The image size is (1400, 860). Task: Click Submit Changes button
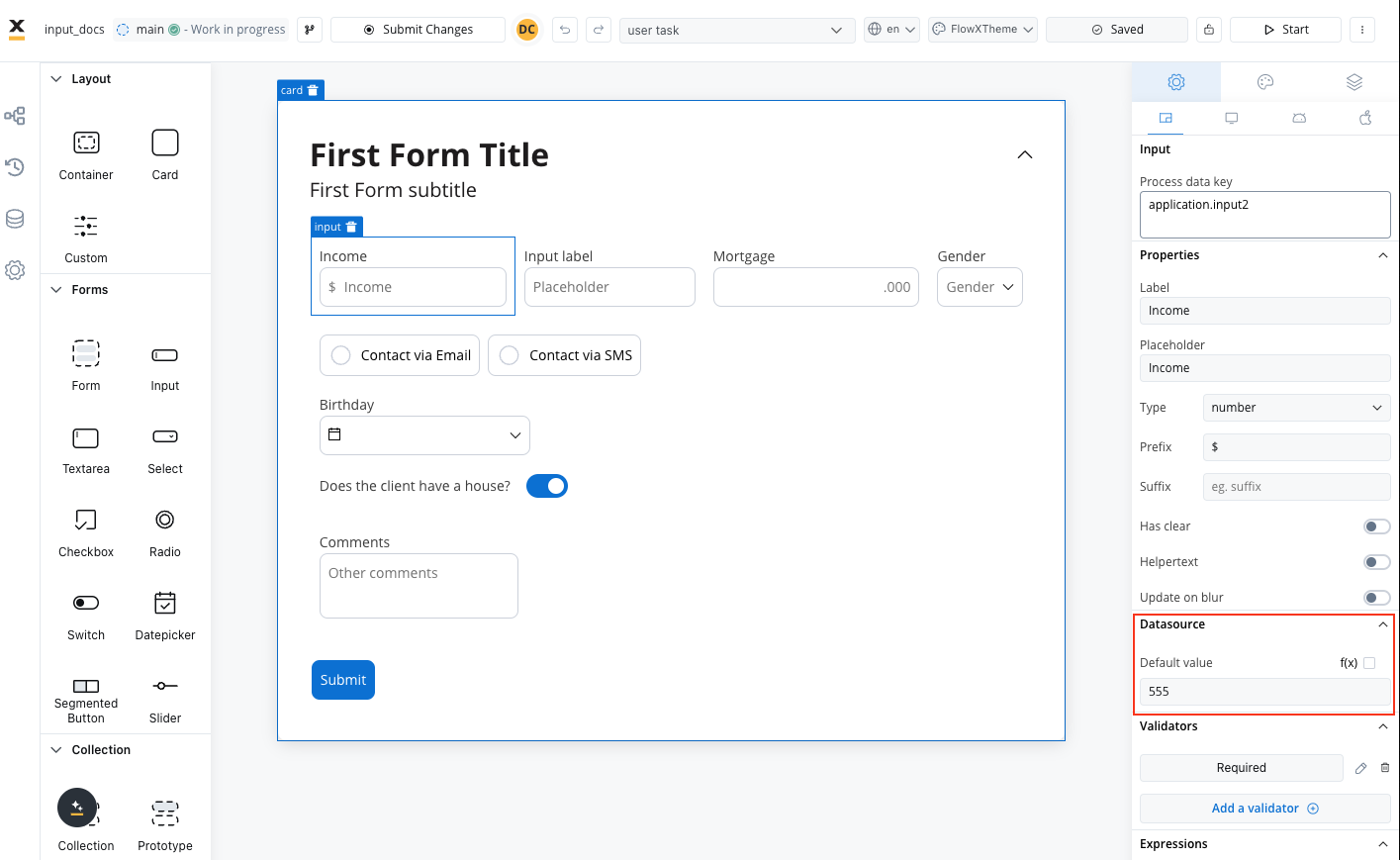(x=418, y=30)
